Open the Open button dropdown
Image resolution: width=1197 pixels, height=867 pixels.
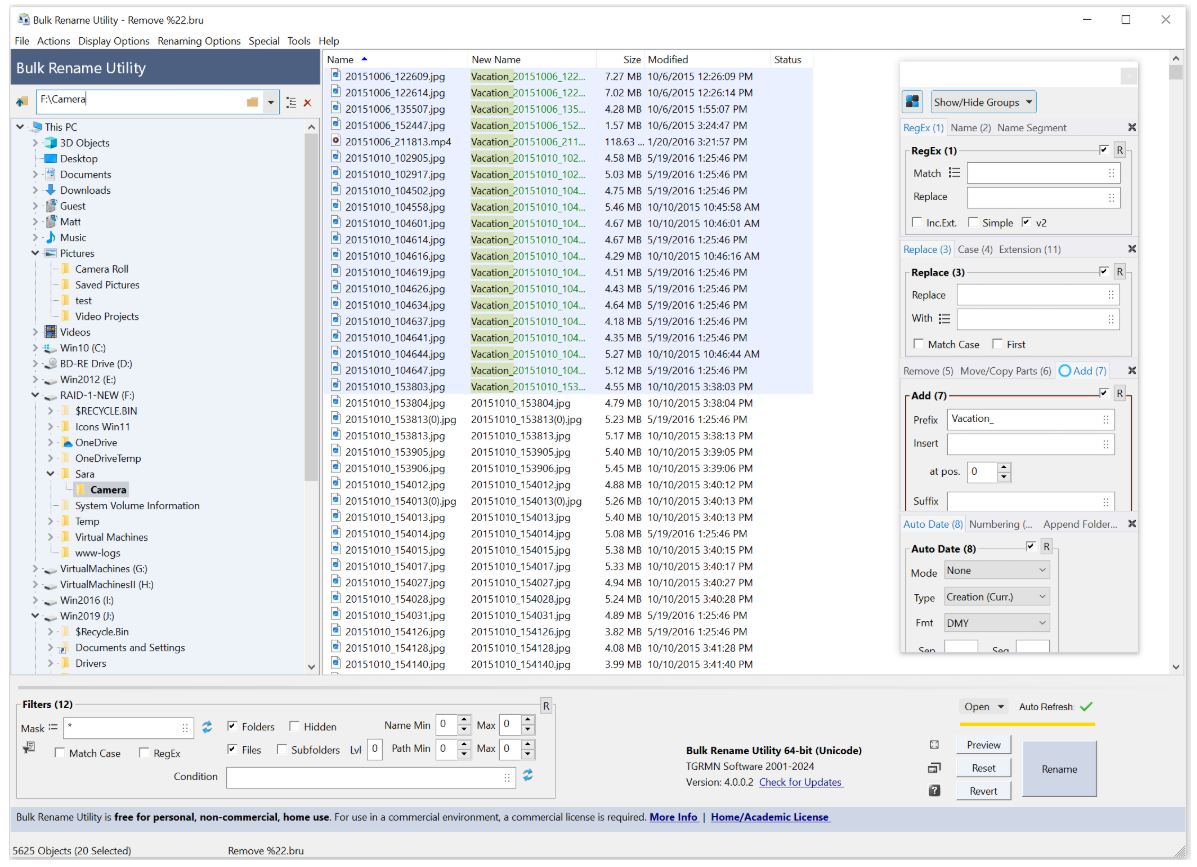coord(1001,707)
